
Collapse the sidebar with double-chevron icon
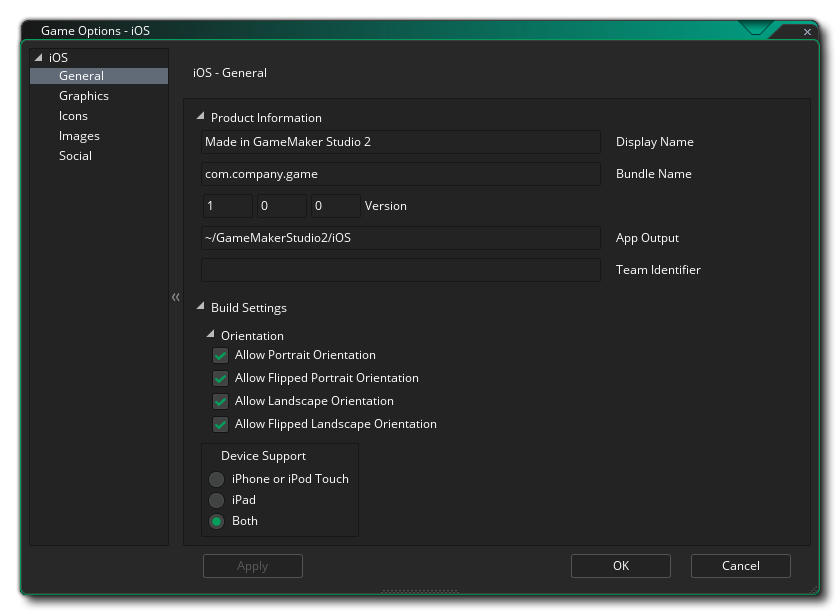(x=175, y=297)
